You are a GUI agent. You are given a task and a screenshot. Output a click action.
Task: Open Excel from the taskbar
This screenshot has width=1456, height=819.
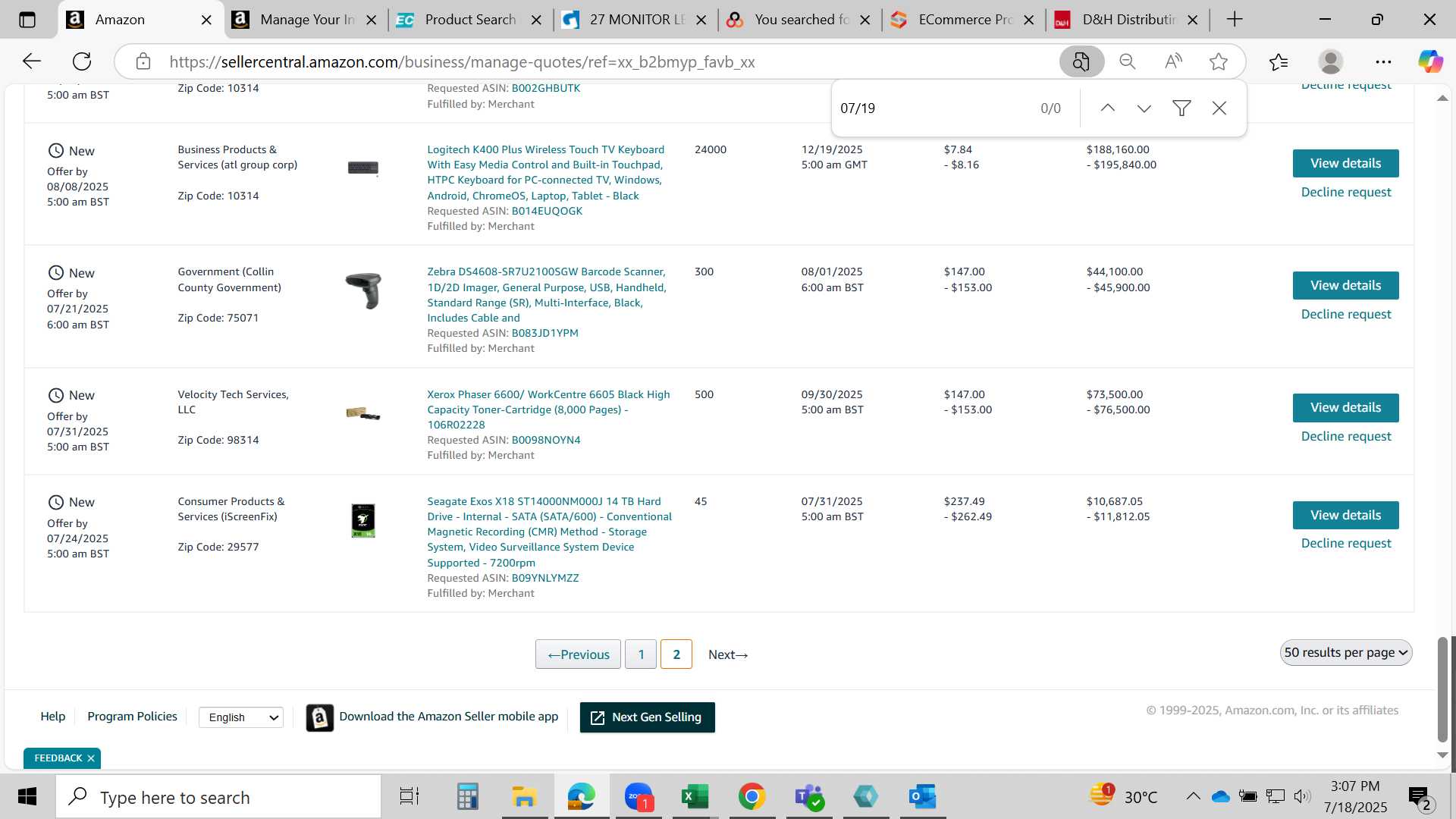tap(694, 796)
